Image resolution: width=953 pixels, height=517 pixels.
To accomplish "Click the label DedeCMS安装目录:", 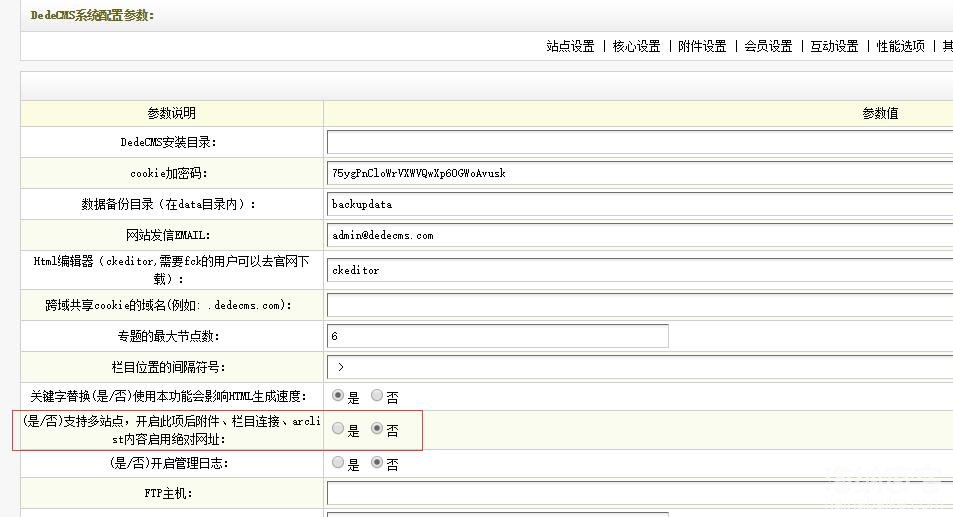I will pyautogui.click(x=168, y=142).
